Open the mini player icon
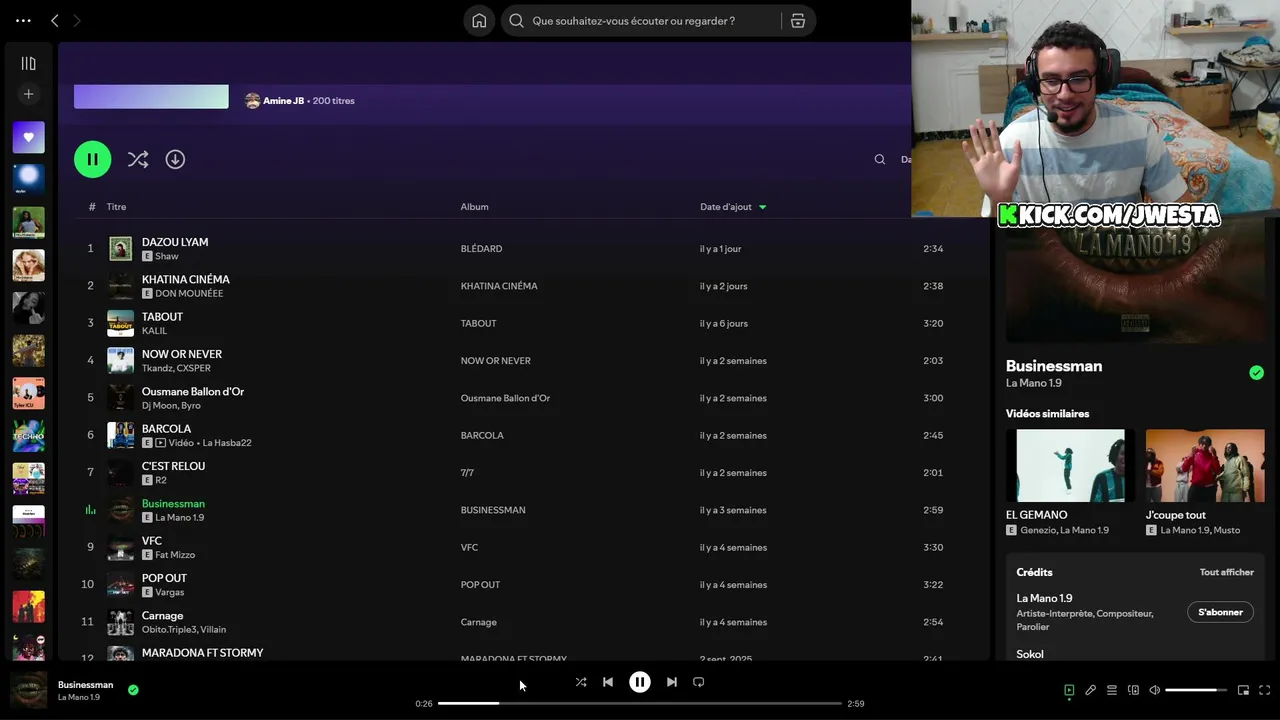 1243,690
